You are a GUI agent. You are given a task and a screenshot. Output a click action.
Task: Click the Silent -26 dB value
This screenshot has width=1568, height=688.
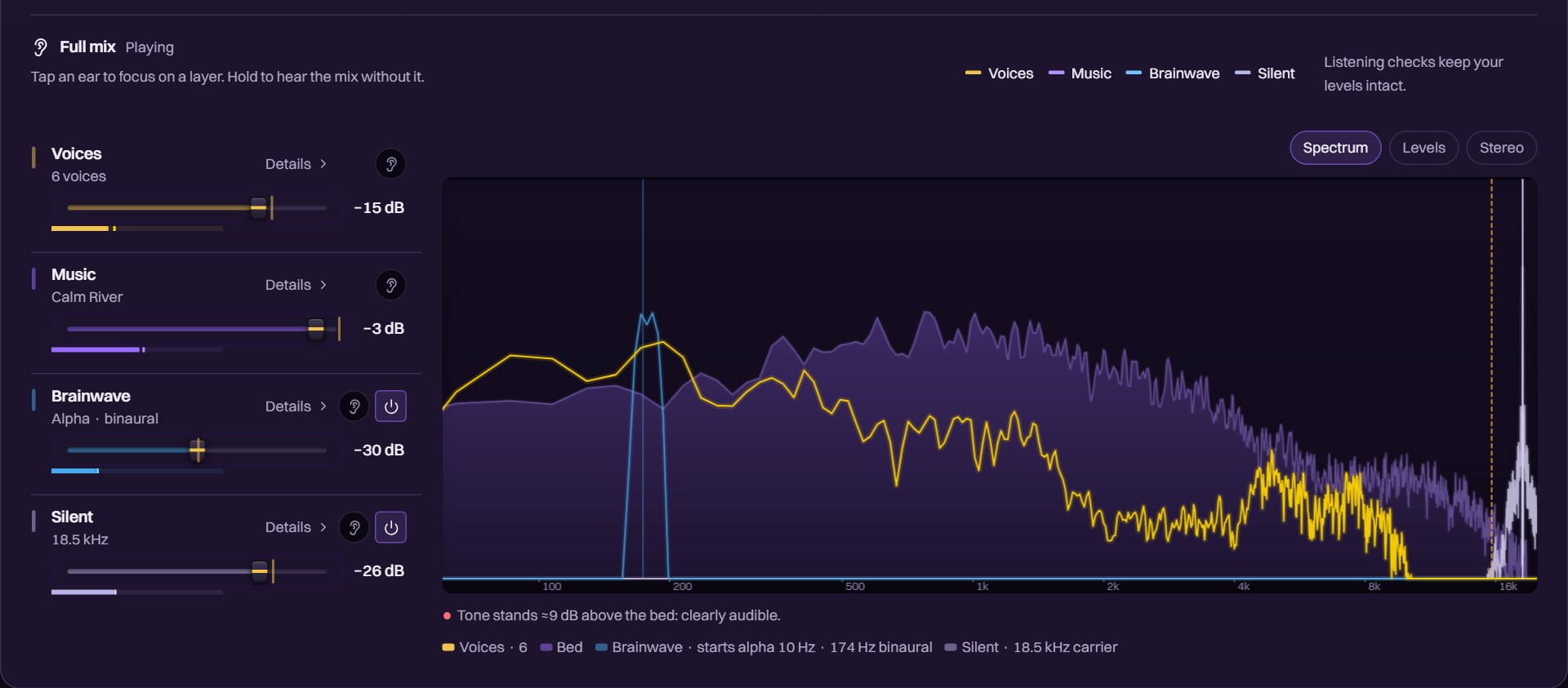379,570
